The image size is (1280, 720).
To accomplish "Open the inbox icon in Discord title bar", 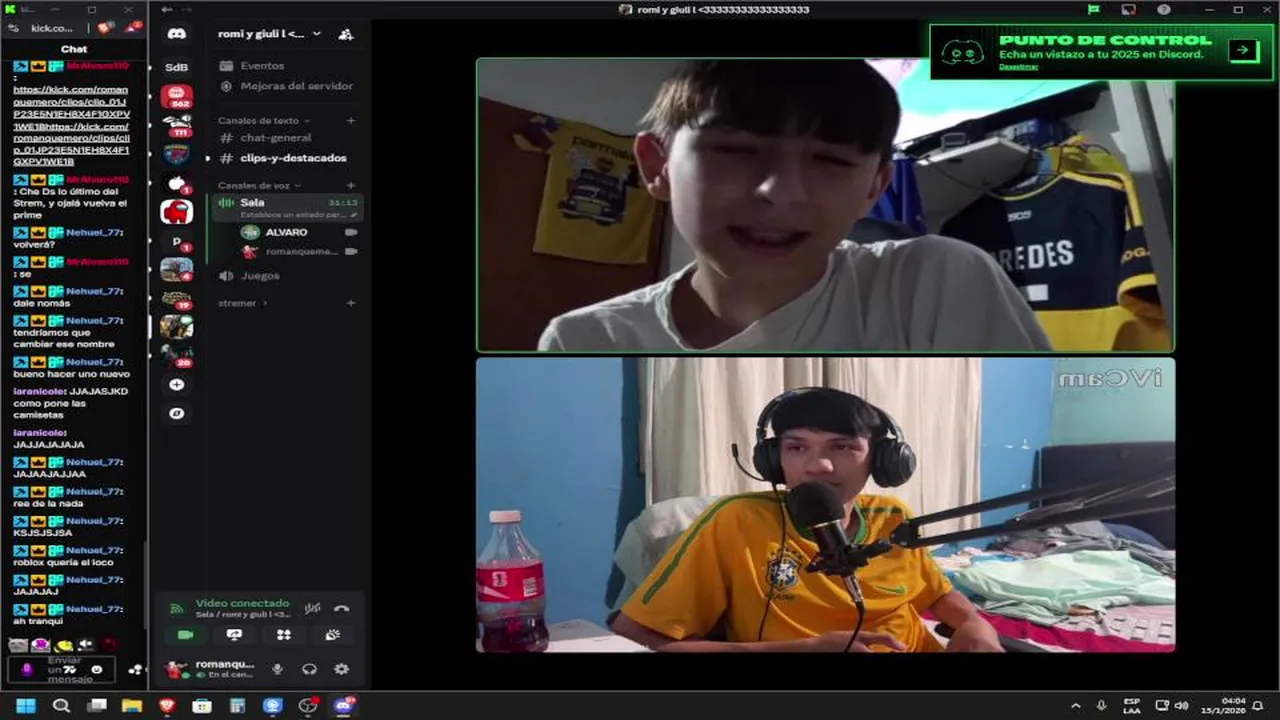I will [x=1129, y=9].
